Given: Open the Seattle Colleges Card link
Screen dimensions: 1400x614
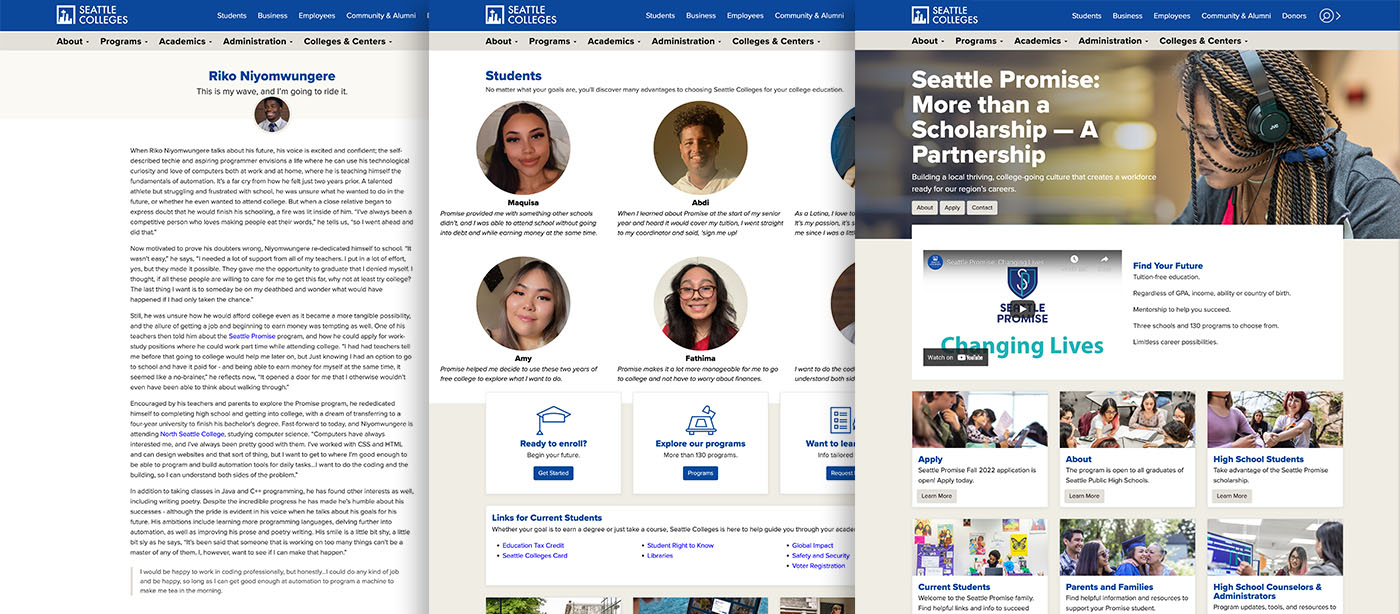Looking at the screenshot, I should tap(535, 555).
